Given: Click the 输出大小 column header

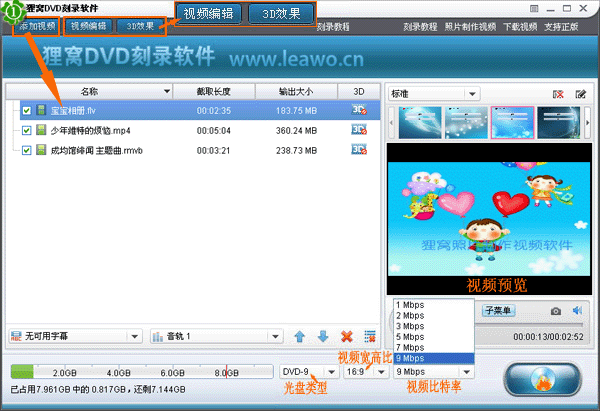Looking at the screenshot, I should click(x=296, y=92).
